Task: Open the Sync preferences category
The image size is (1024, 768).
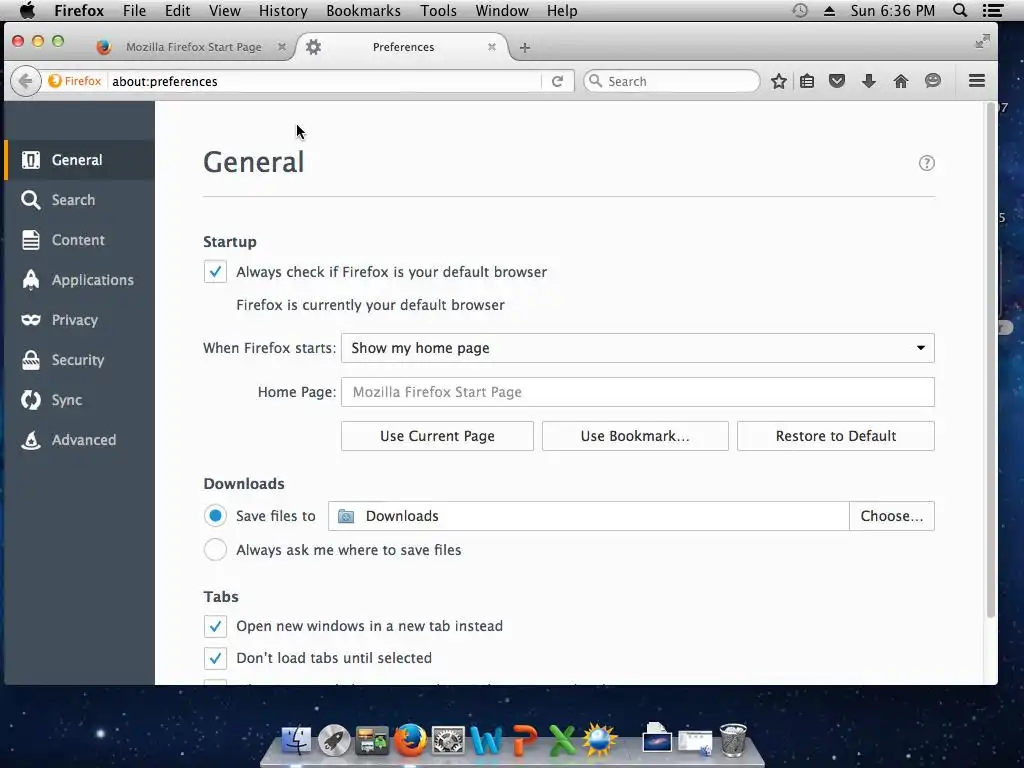Action: coord(79,400)
